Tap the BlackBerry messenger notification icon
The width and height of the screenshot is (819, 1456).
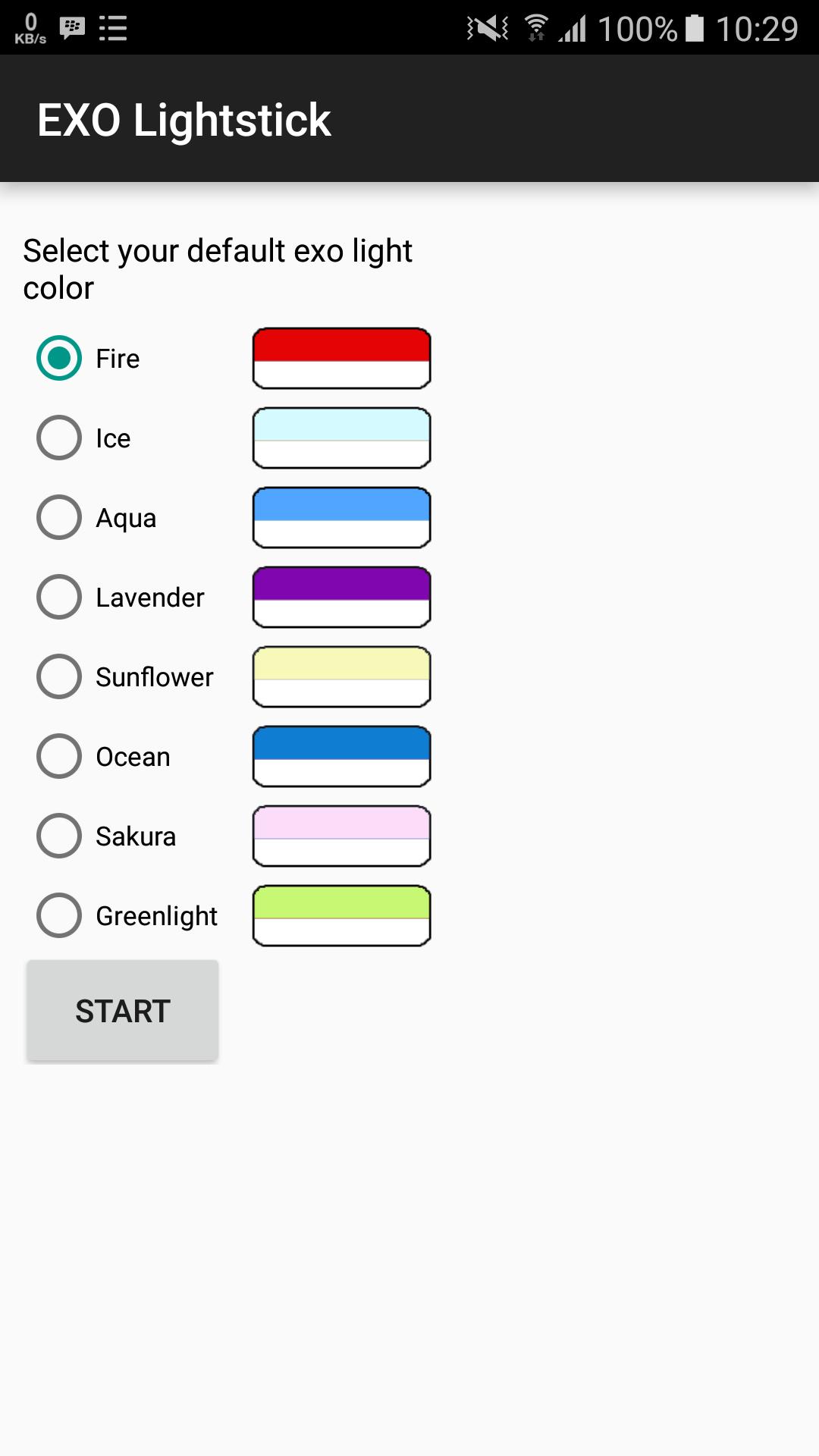coord(72,28)
